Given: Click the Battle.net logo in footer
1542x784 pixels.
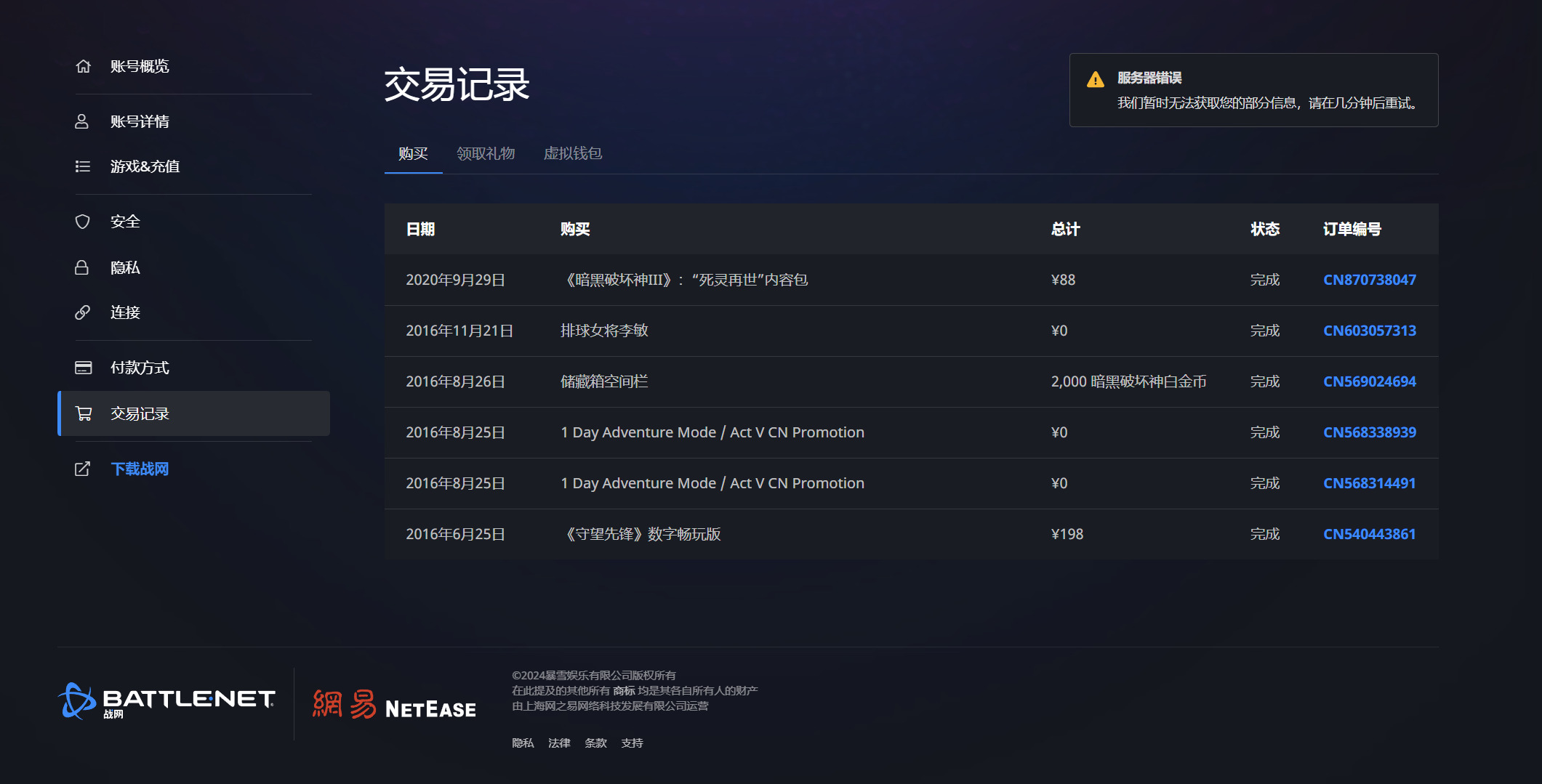Looking at the screenshot, I should point(166,701).
